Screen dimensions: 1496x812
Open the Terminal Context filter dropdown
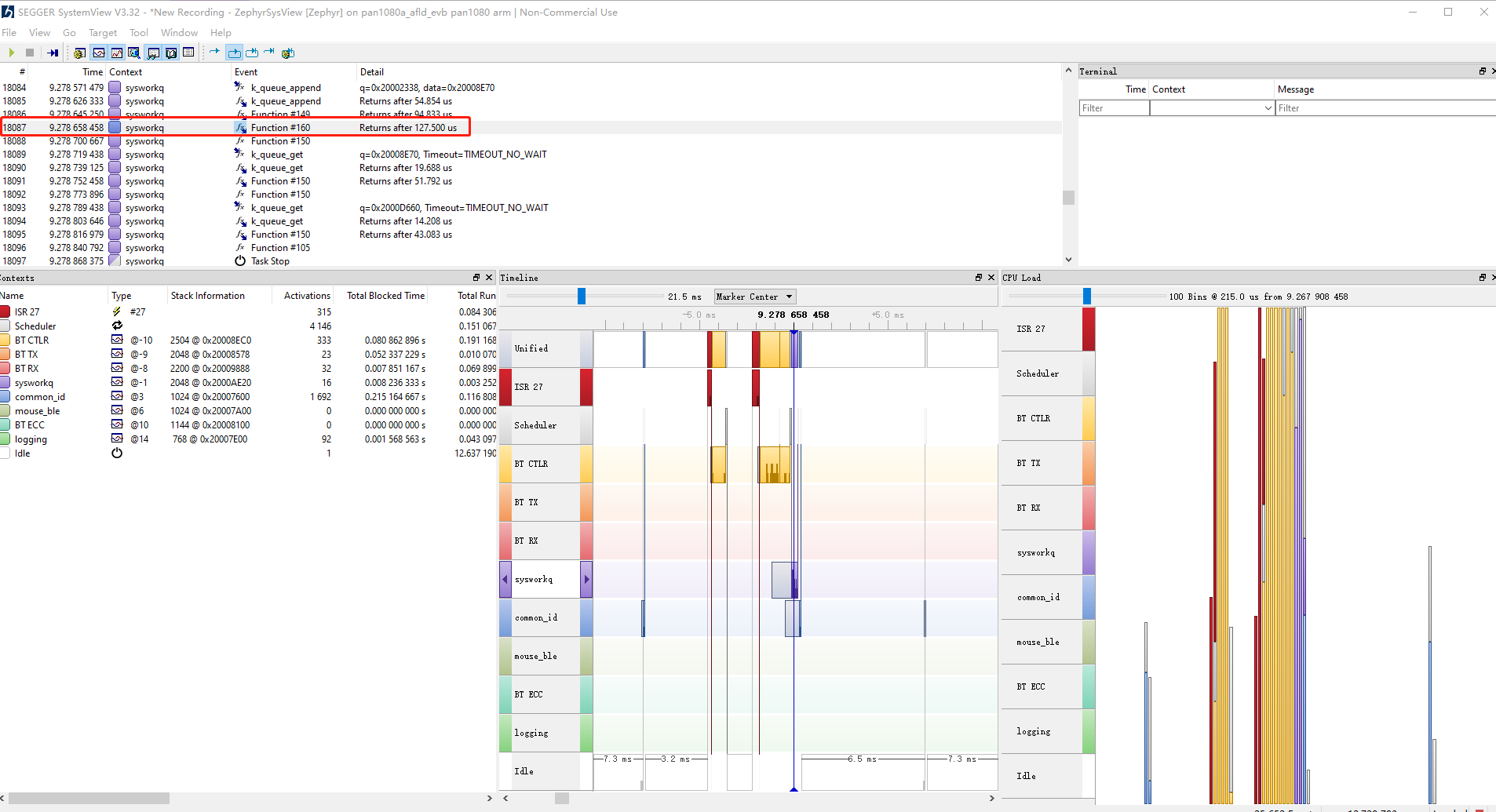(1212, 108)
